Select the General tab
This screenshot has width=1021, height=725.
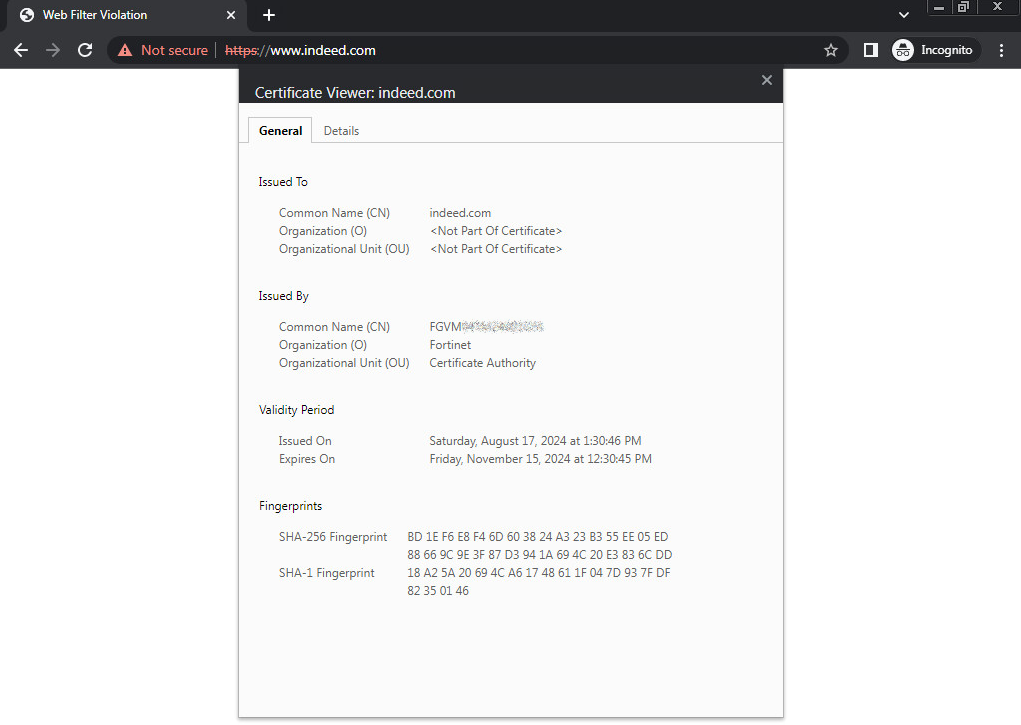coord(279,130)
